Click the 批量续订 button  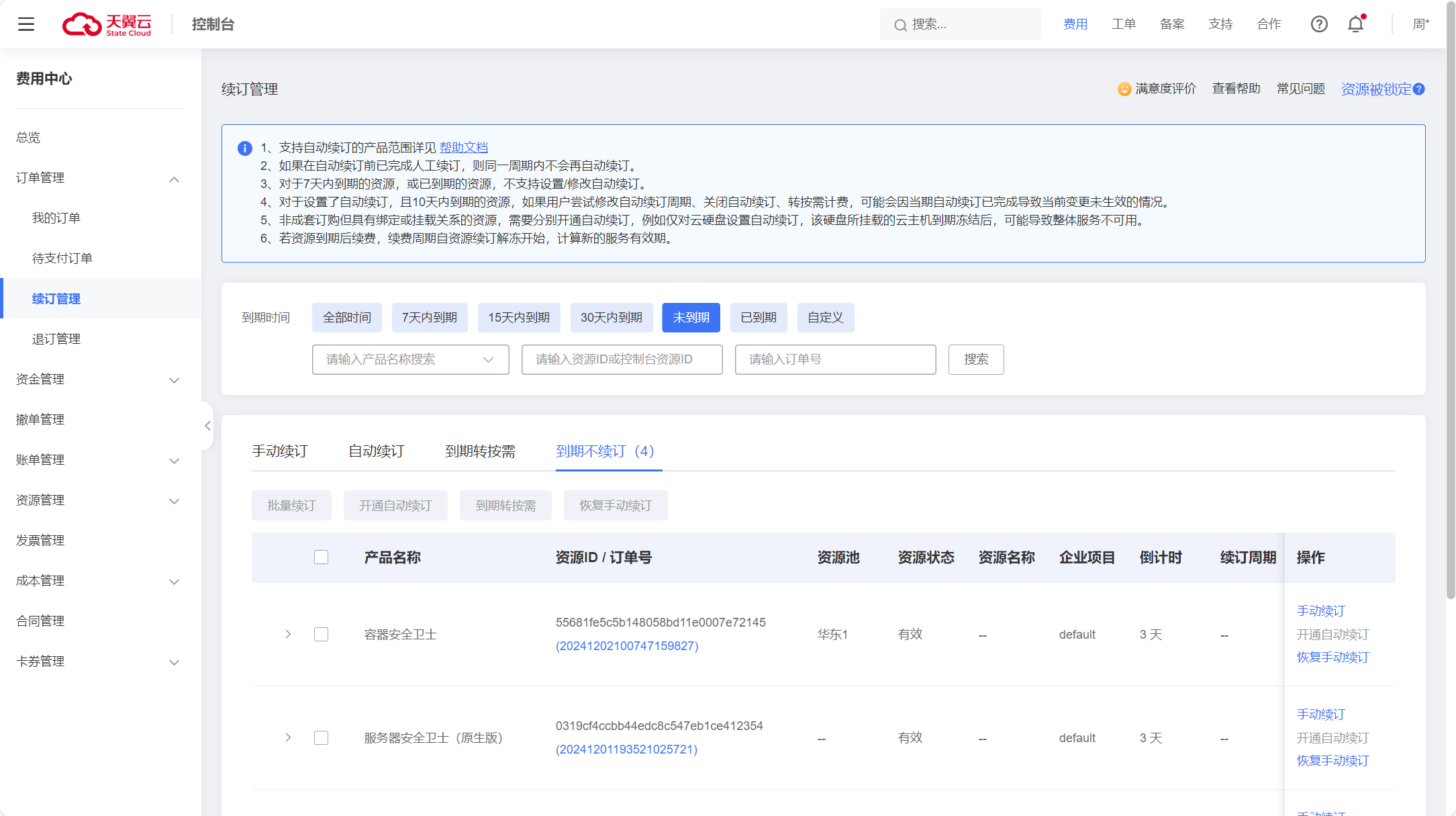tap(291, 505)
